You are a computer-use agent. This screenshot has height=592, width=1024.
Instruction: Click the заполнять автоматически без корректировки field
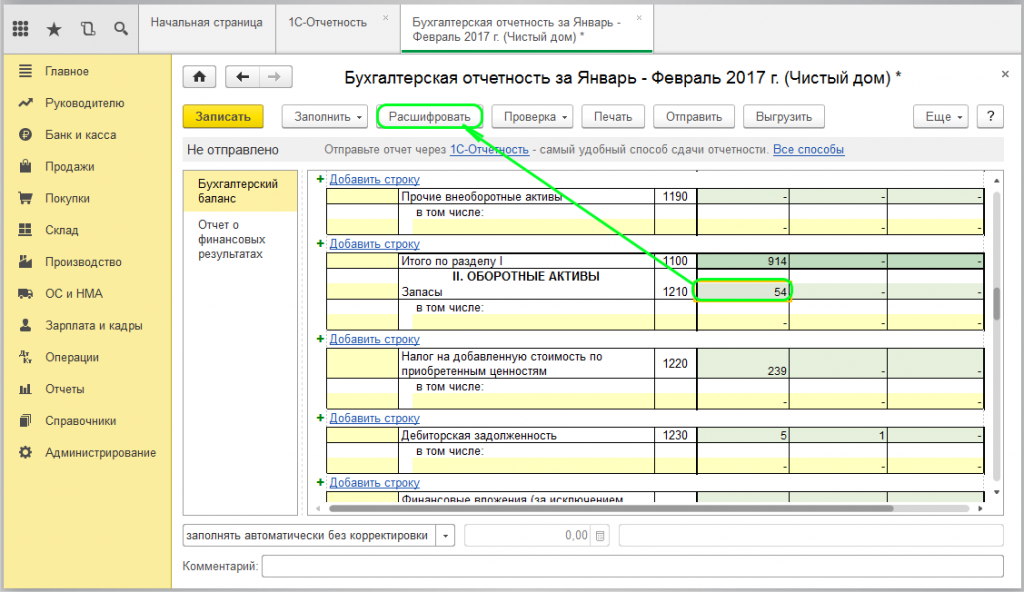click(x=310, y=536)
